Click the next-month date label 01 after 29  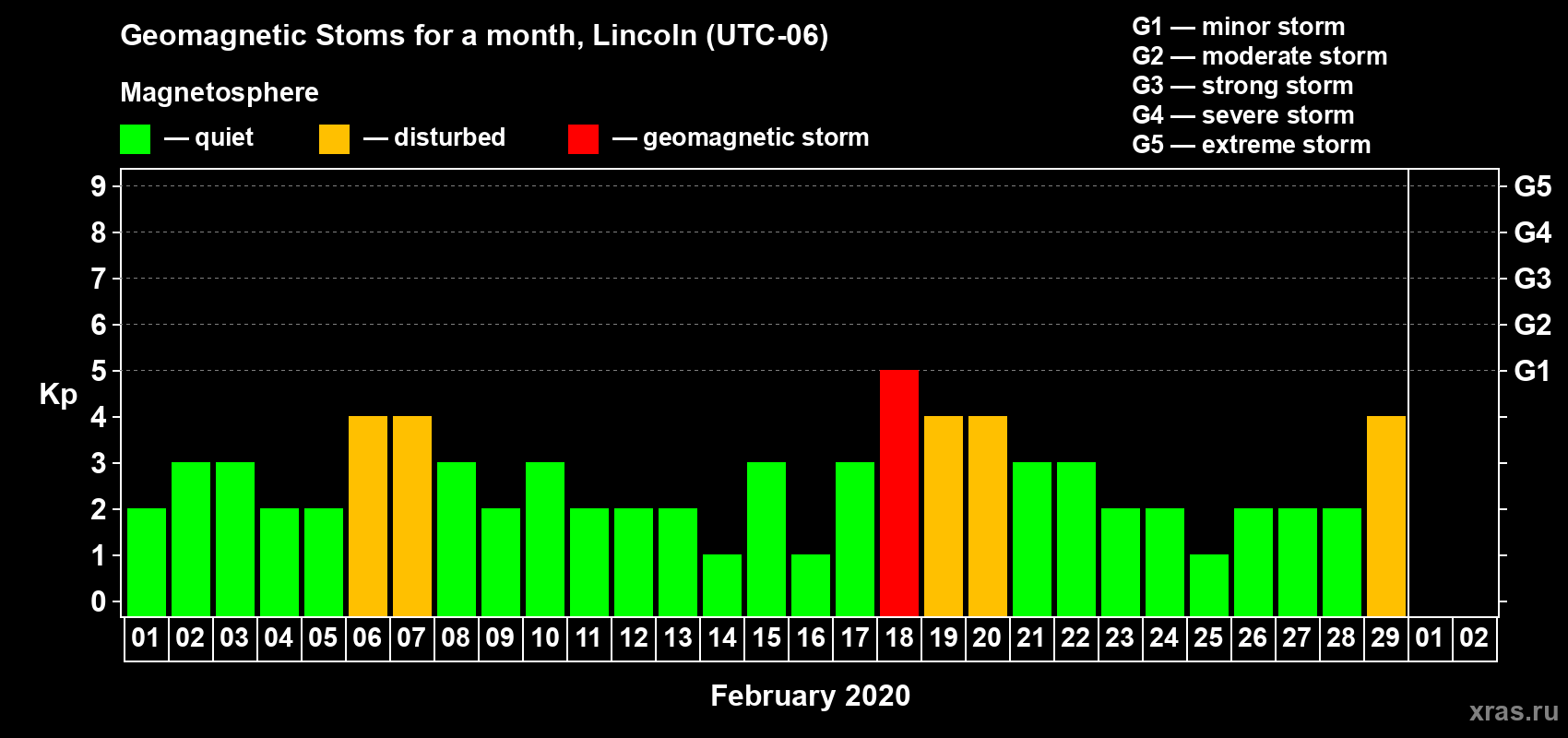pyautogui.click(x=1431, y=637)
